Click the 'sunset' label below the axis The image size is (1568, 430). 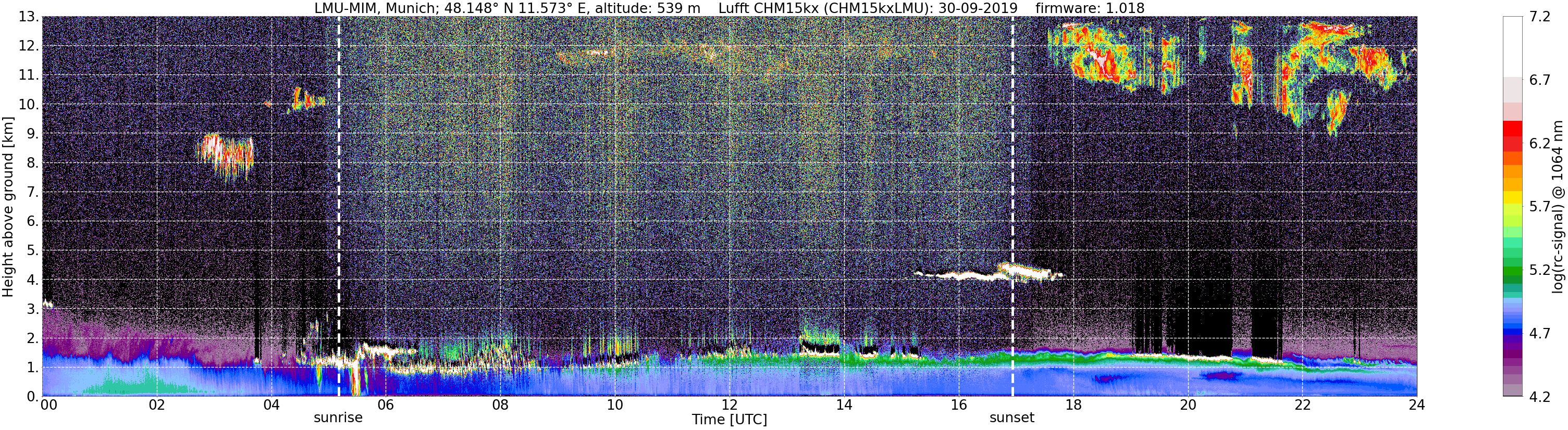point(1011,418)
